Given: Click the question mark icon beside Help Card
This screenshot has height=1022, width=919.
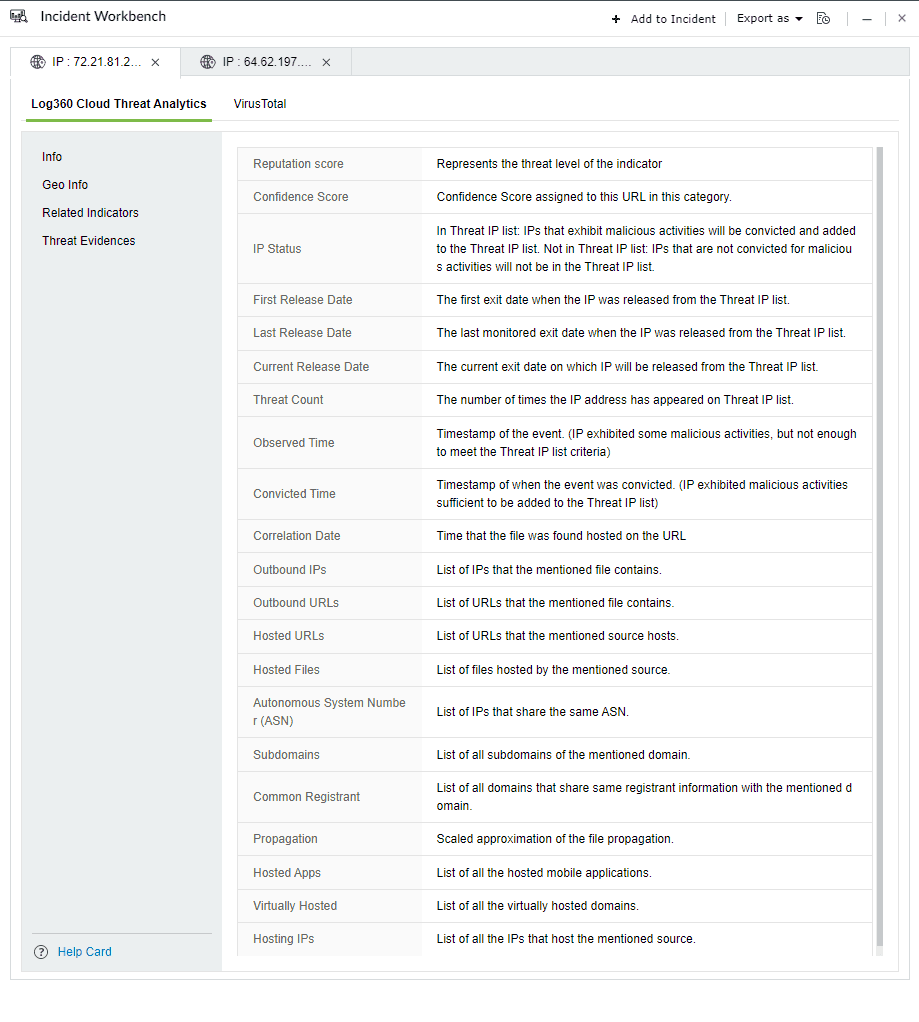Looking at the screenshot, I should tap(40, 951).
